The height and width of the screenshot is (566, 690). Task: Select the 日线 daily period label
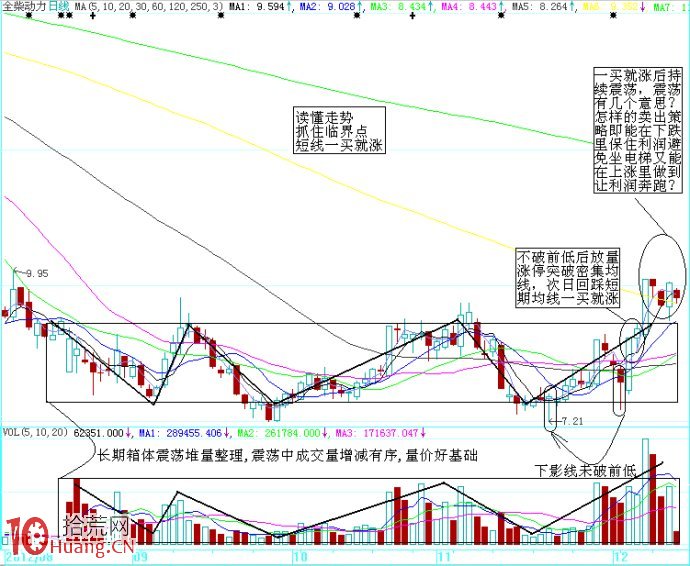[x=59, y=7]
